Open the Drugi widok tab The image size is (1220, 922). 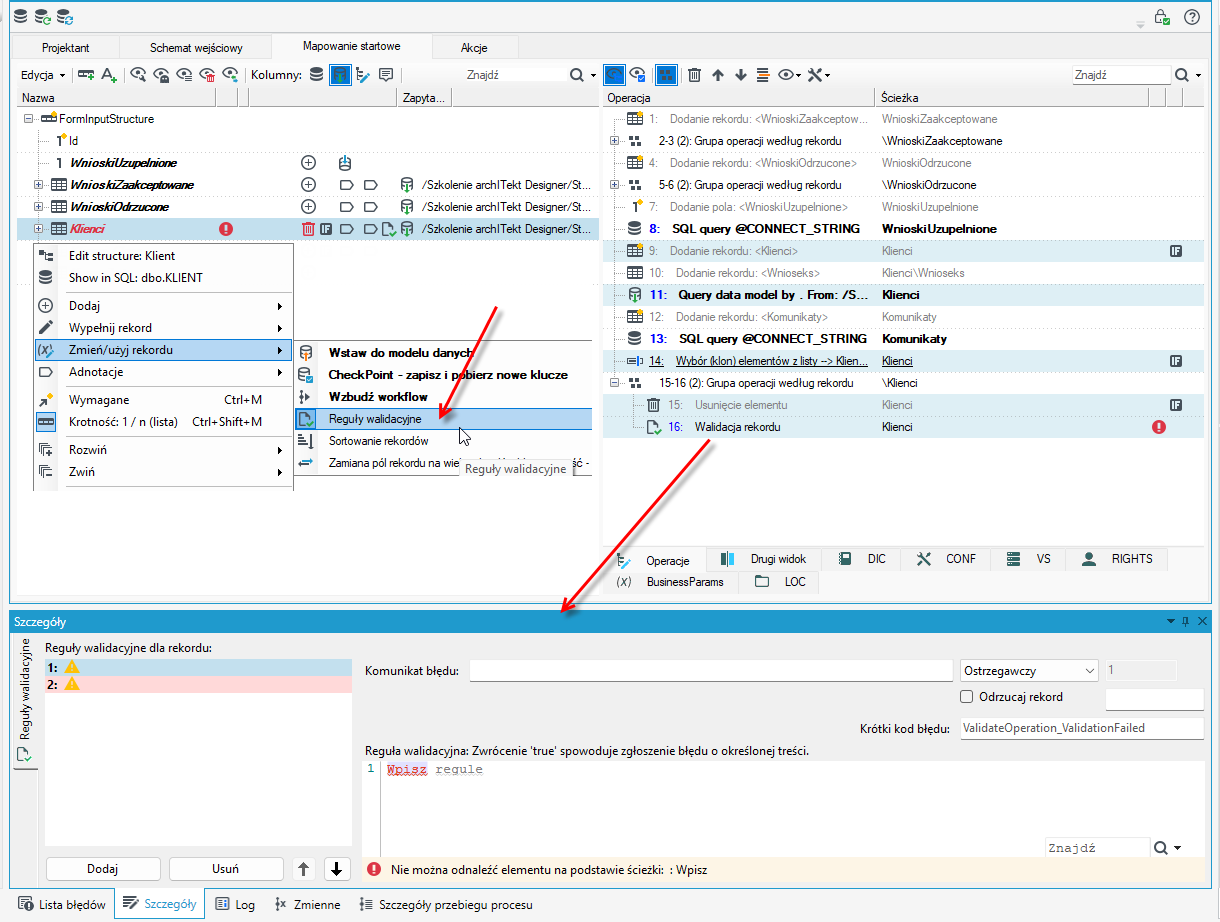click(x=764, y=559)
